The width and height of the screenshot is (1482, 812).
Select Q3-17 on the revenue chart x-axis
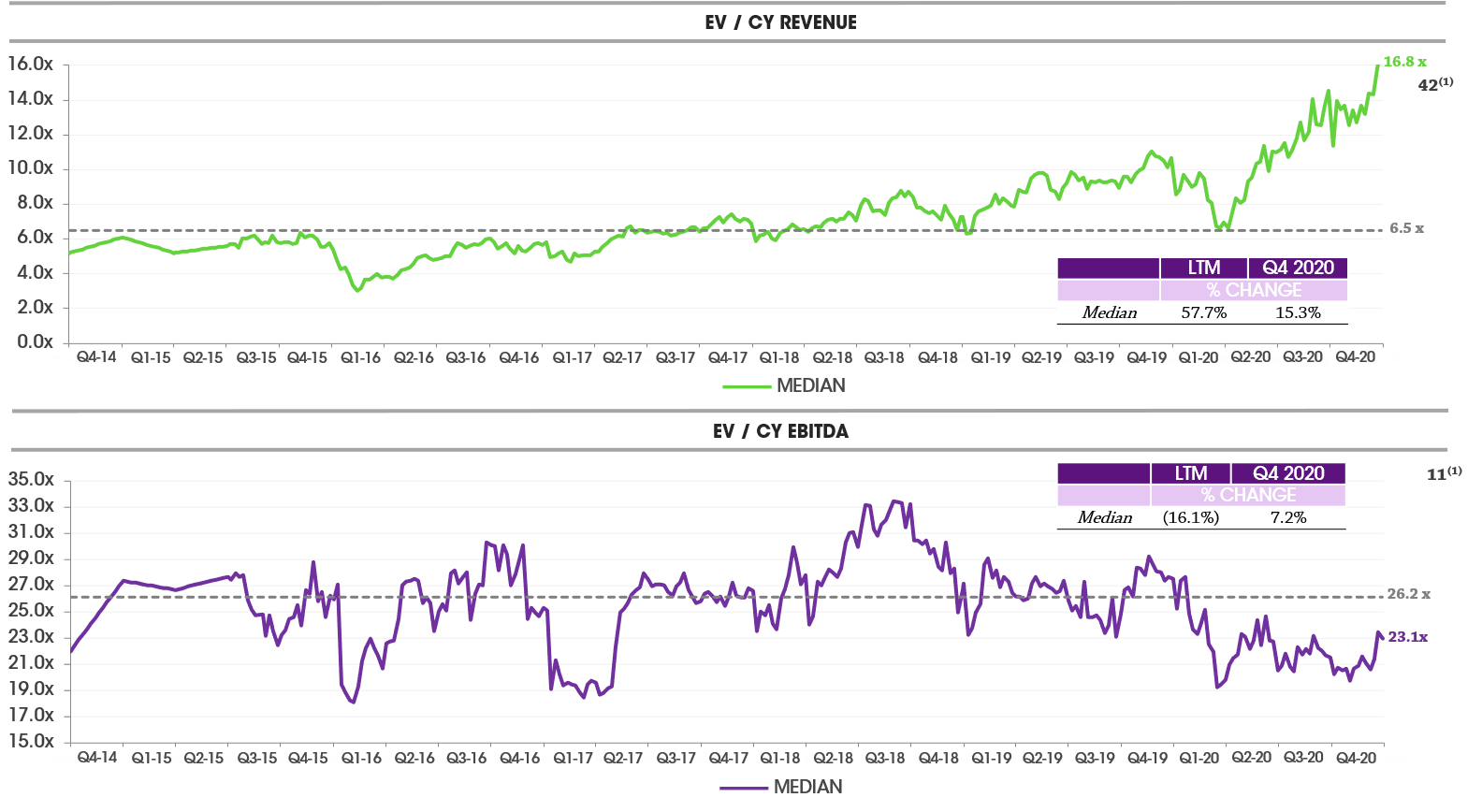point(676,357)
